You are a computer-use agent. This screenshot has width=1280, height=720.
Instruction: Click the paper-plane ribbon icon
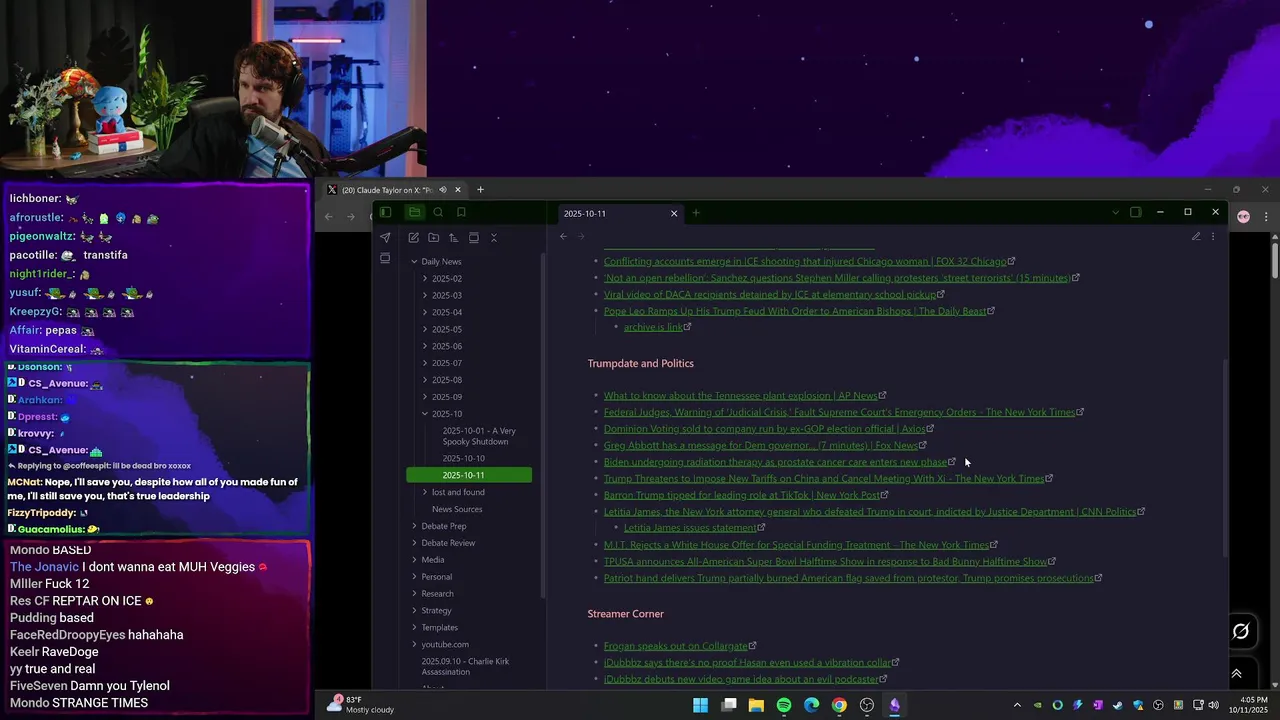[385, 238]
